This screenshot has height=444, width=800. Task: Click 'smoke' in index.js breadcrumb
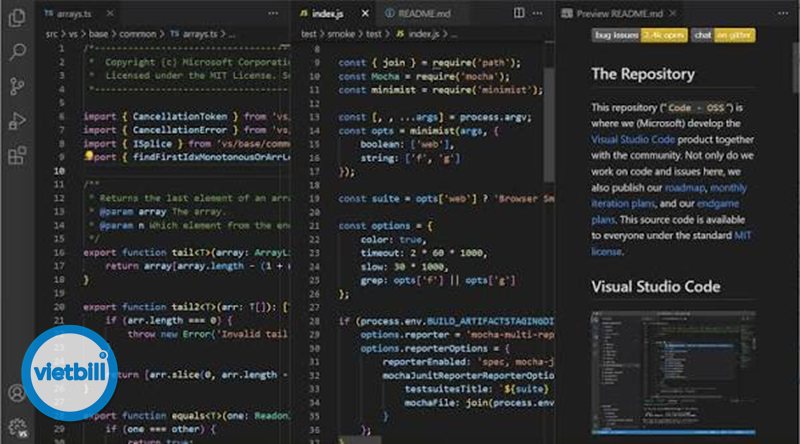coord(341,34)
